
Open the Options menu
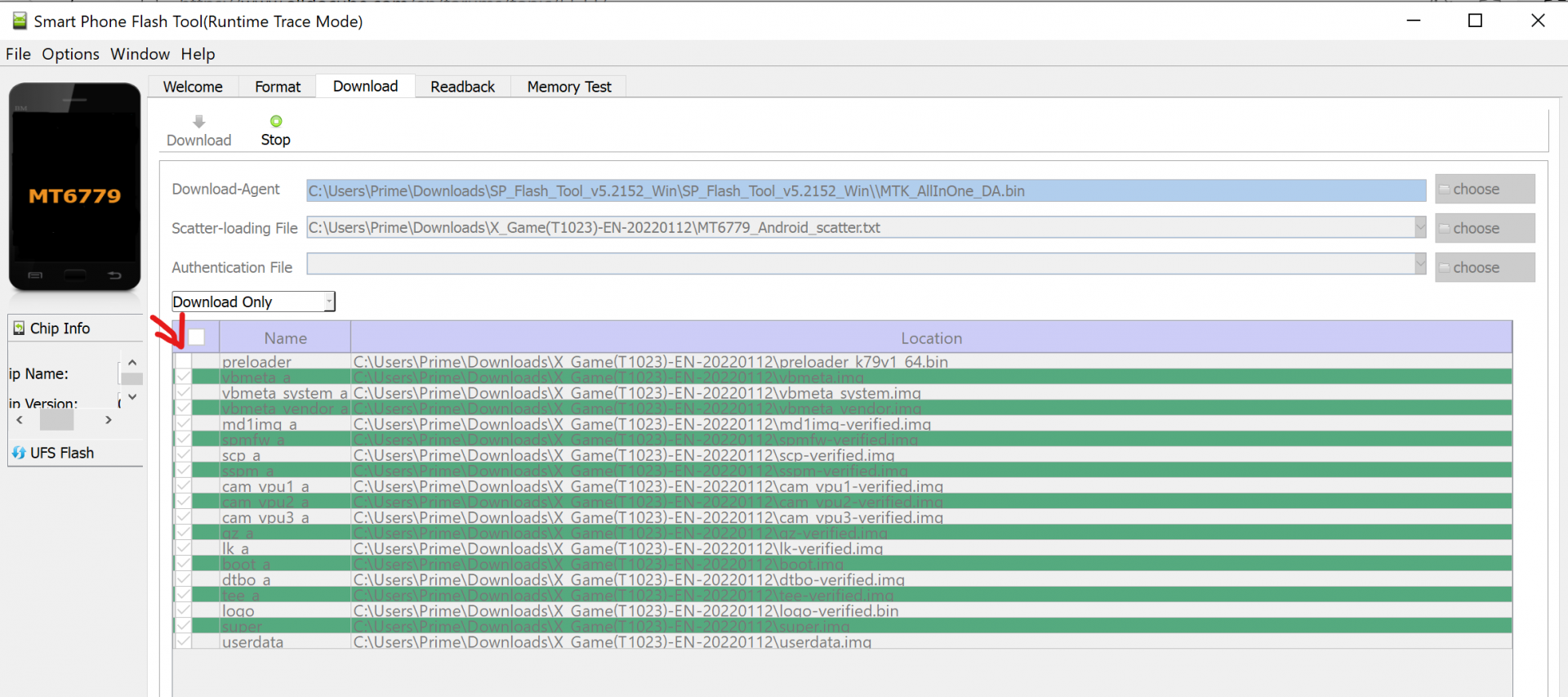click(70, 54)
